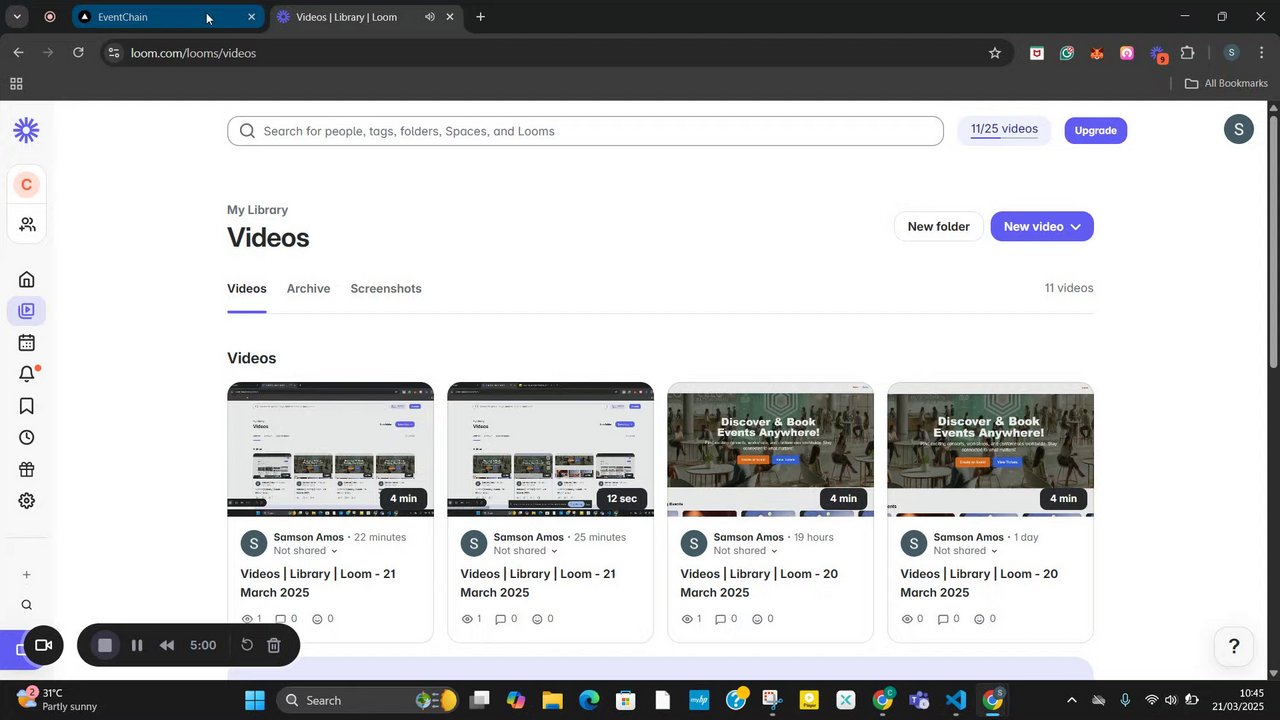This screenshot has width=1280, height=720.
Task: Open the 22 minutes video title link
Action: 318,583
